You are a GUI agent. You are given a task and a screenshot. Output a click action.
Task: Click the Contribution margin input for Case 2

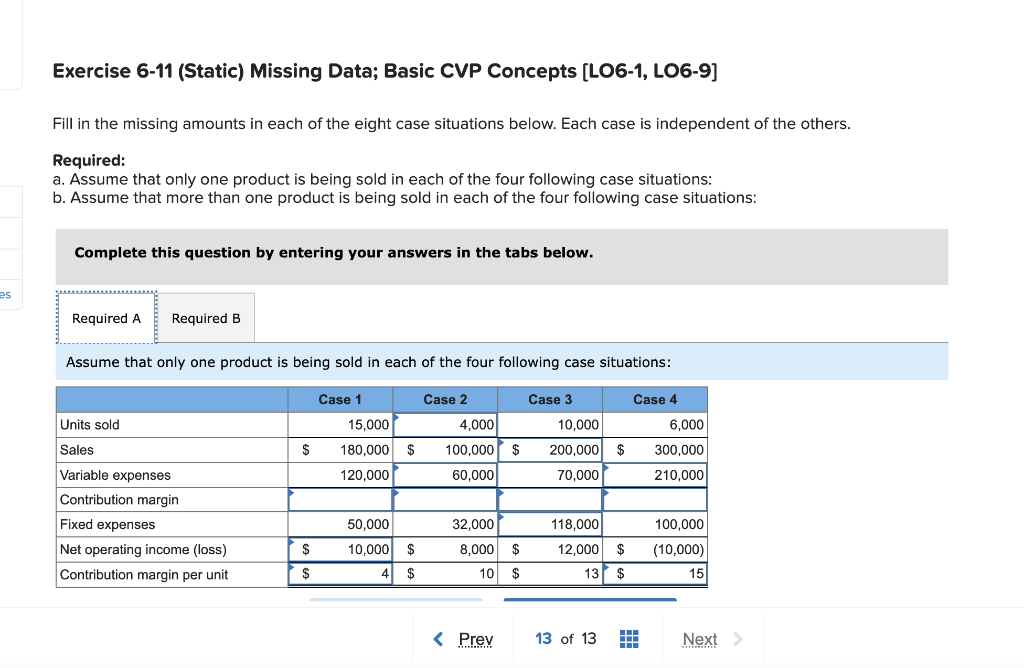[x=445, y=499]
